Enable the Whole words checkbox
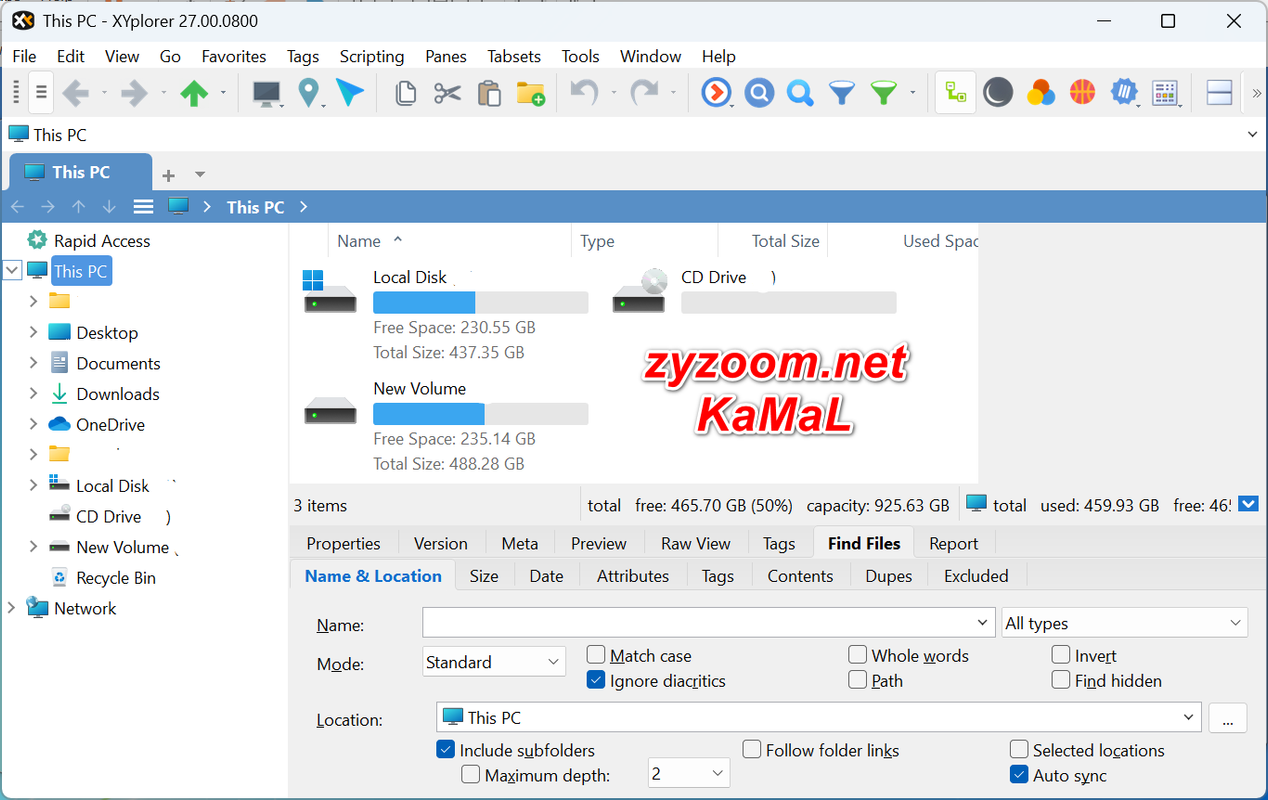This screenshot has width=1268, height=800. tap(857, 655)
